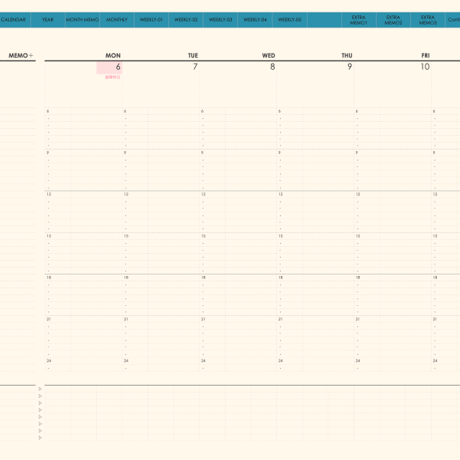Click the THU day header

click(347, 55)
